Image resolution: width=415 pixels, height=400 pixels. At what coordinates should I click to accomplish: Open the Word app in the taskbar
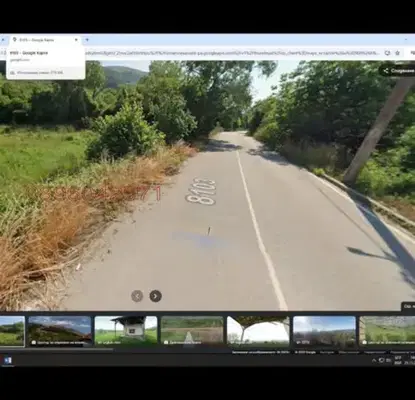[8, 360]
